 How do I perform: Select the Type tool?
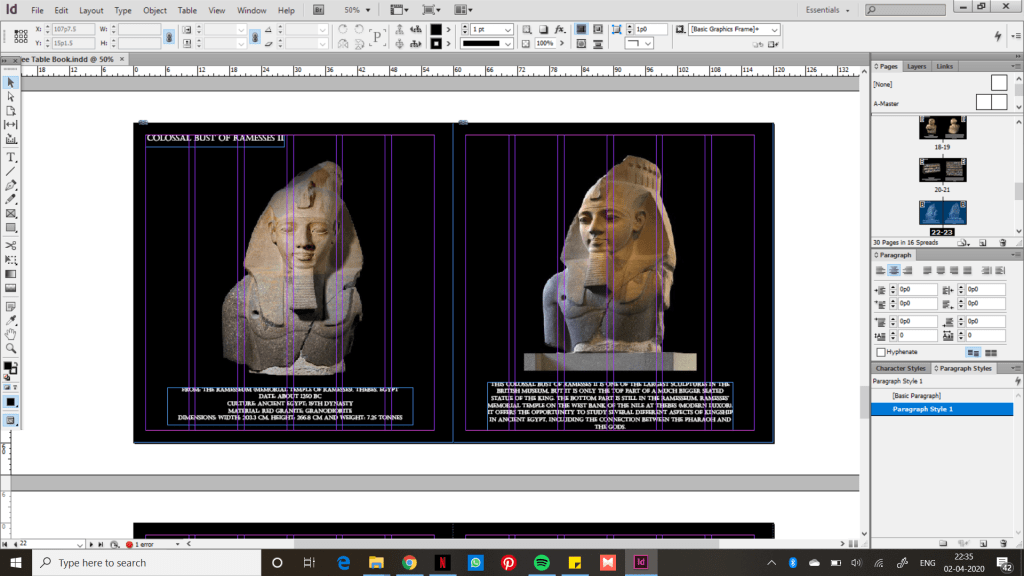pos(11,158)
